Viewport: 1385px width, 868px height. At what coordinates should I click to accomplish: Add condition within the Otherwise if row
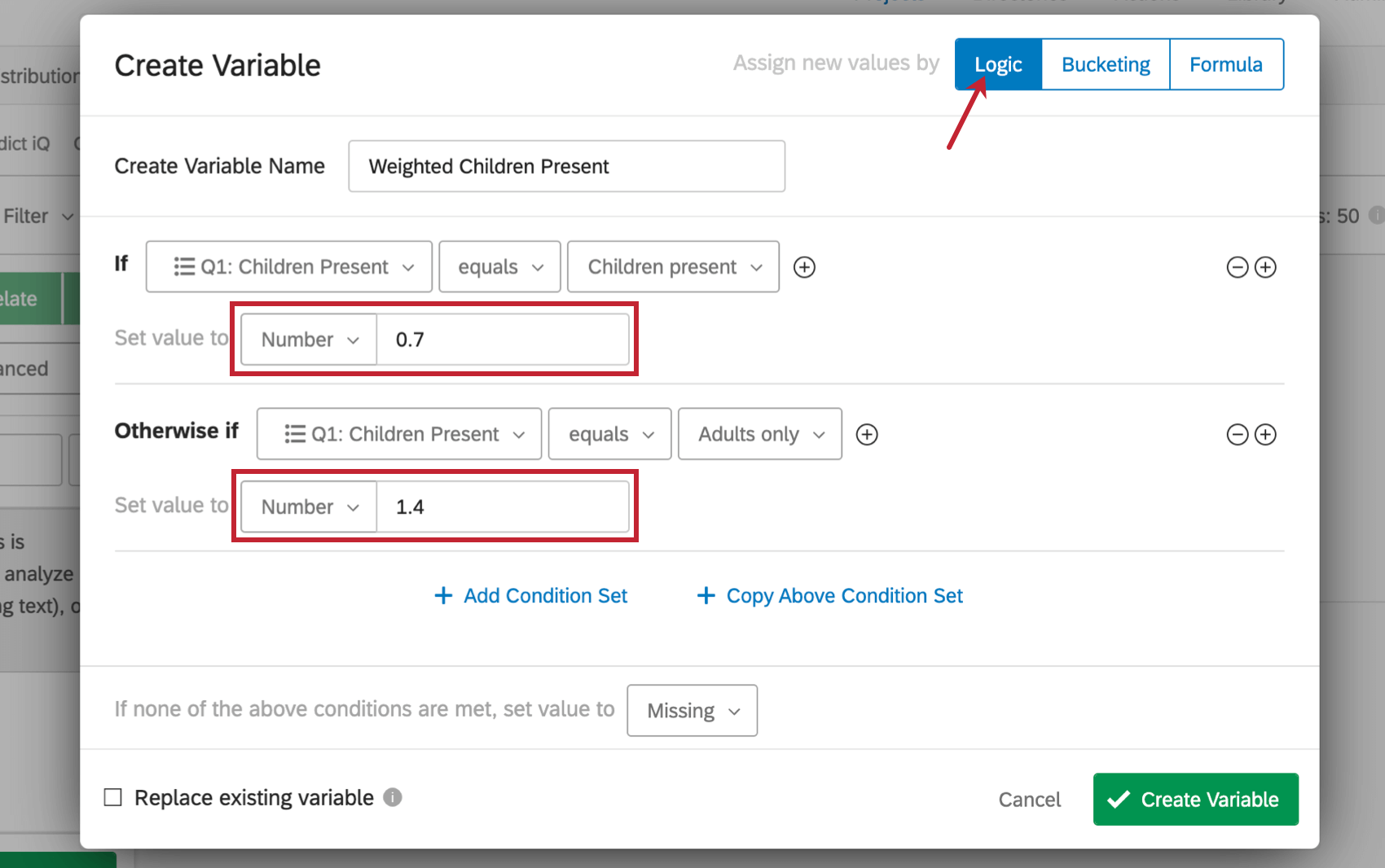[867, 434]
